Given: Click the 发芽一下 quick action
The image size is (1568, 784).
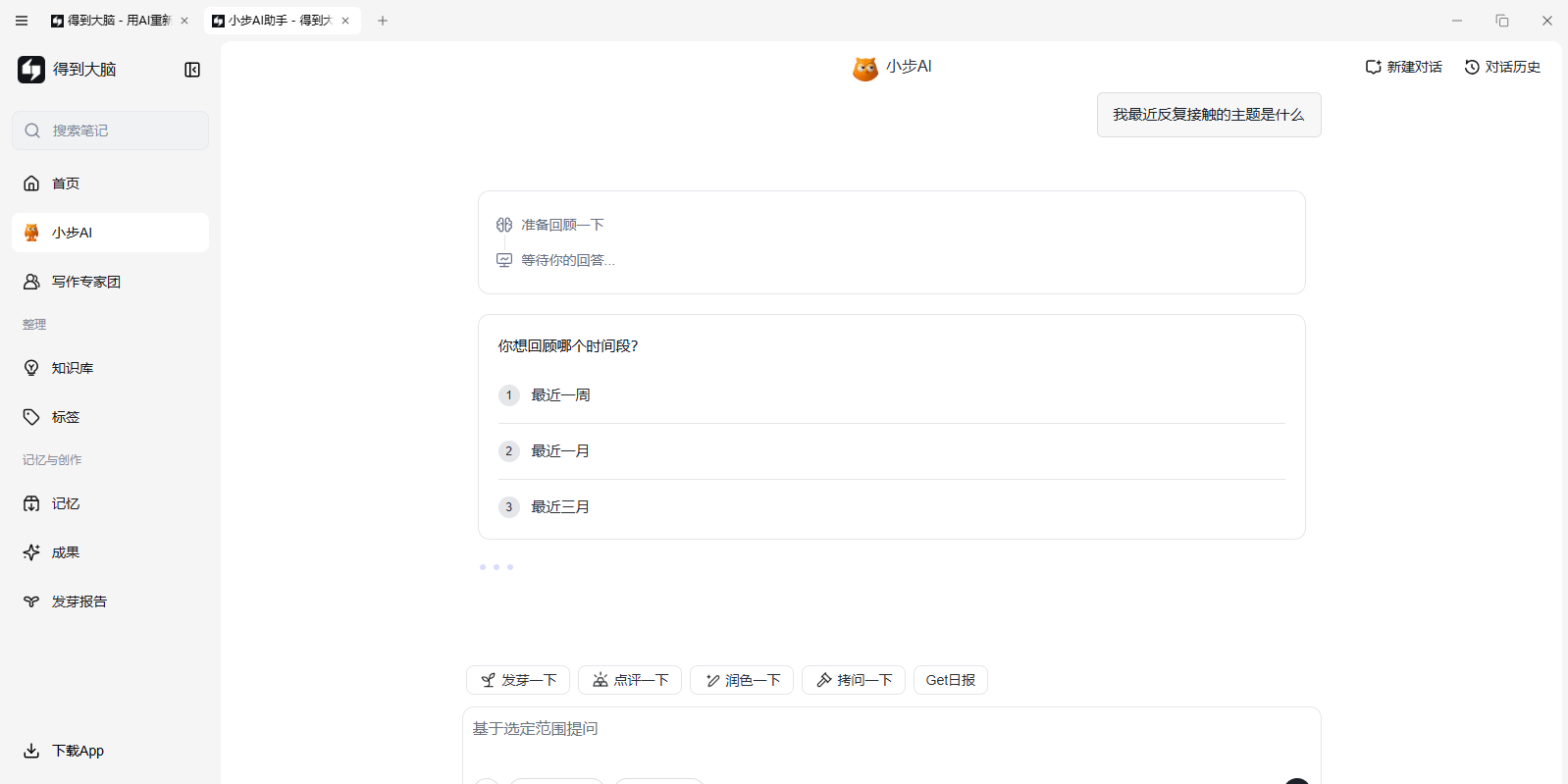Looking at the screenshot, I should (x=518, y=680).
